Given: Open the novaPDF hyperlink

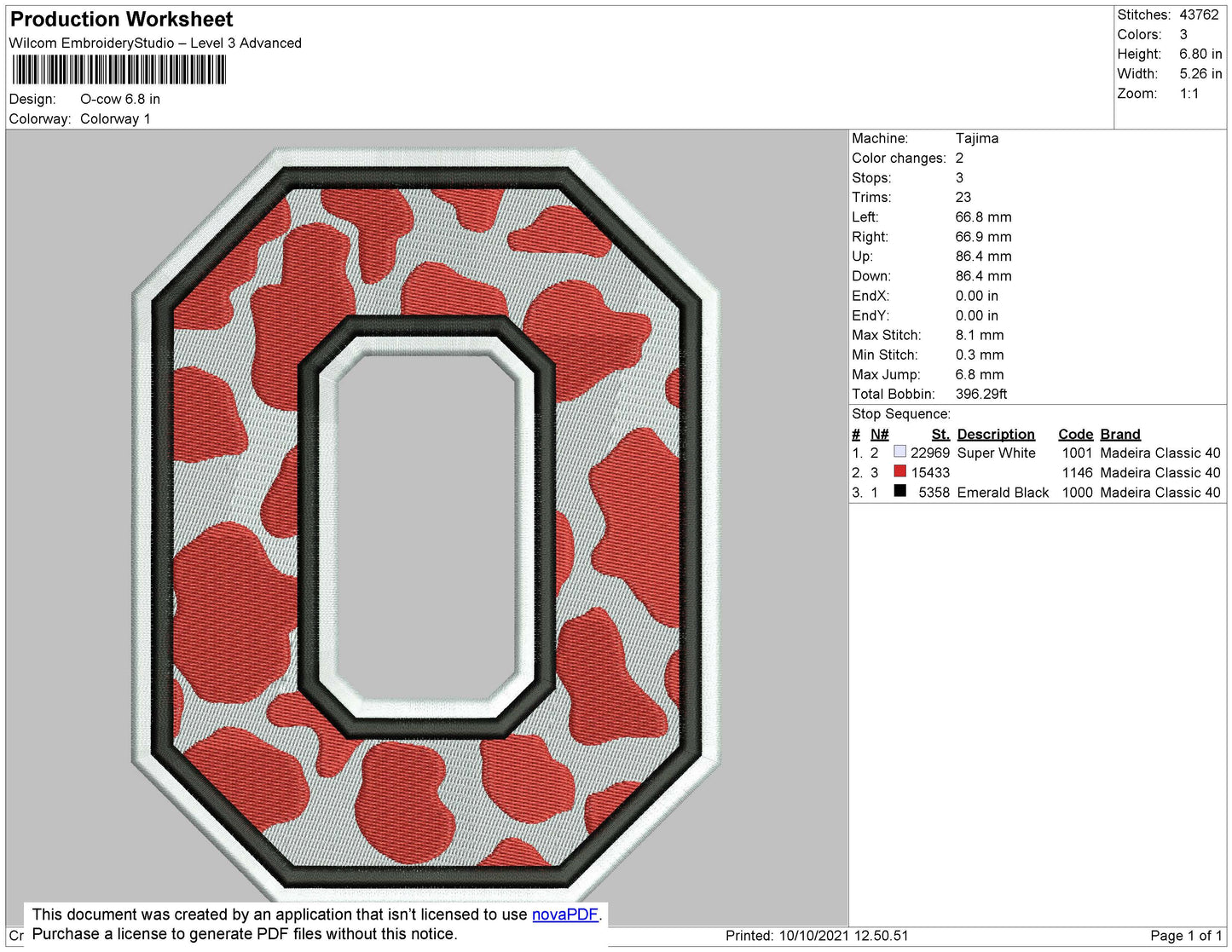Looking at the screenshot, I should (x=565, y=914).
